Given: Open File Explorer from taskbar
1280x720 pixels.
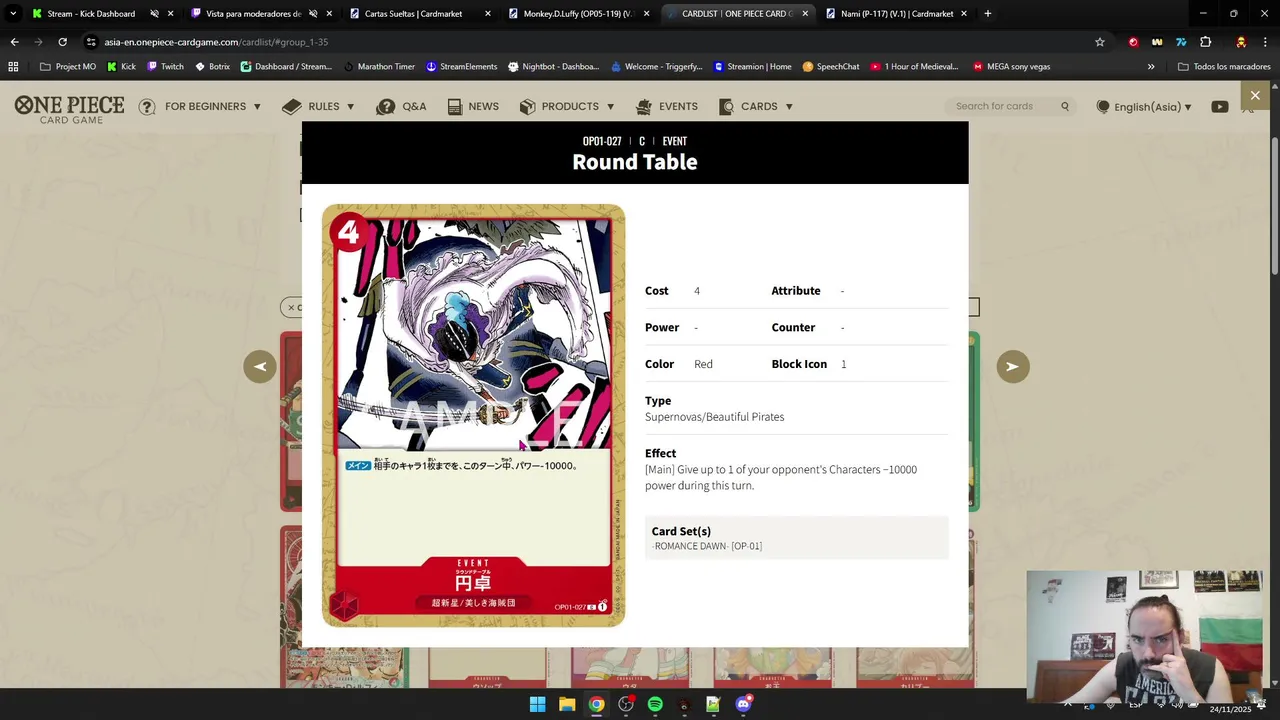Looking at the screenshot, I should (x=567, y=704).
